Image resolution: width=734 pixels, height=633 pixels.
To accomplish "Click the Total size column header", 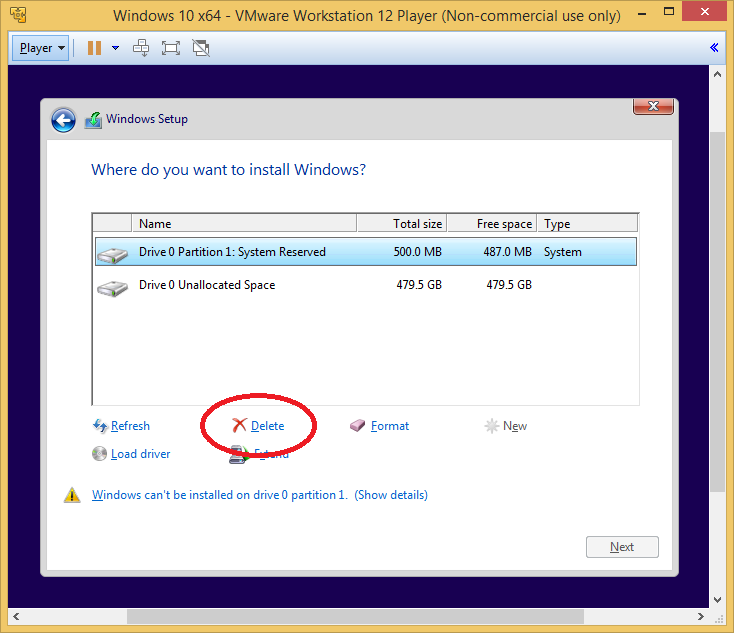I will [x=402, y=223].
